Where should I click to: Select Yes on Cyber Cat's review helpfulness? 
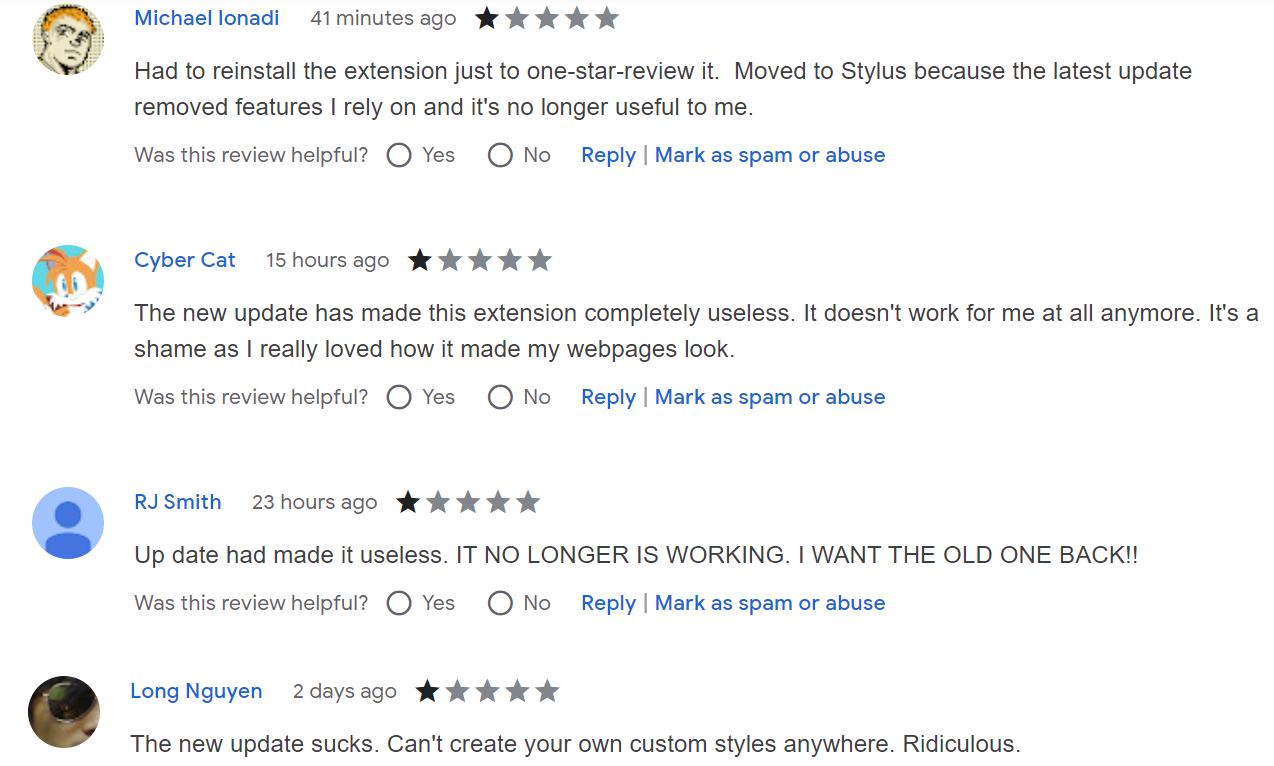click(399, 397)
